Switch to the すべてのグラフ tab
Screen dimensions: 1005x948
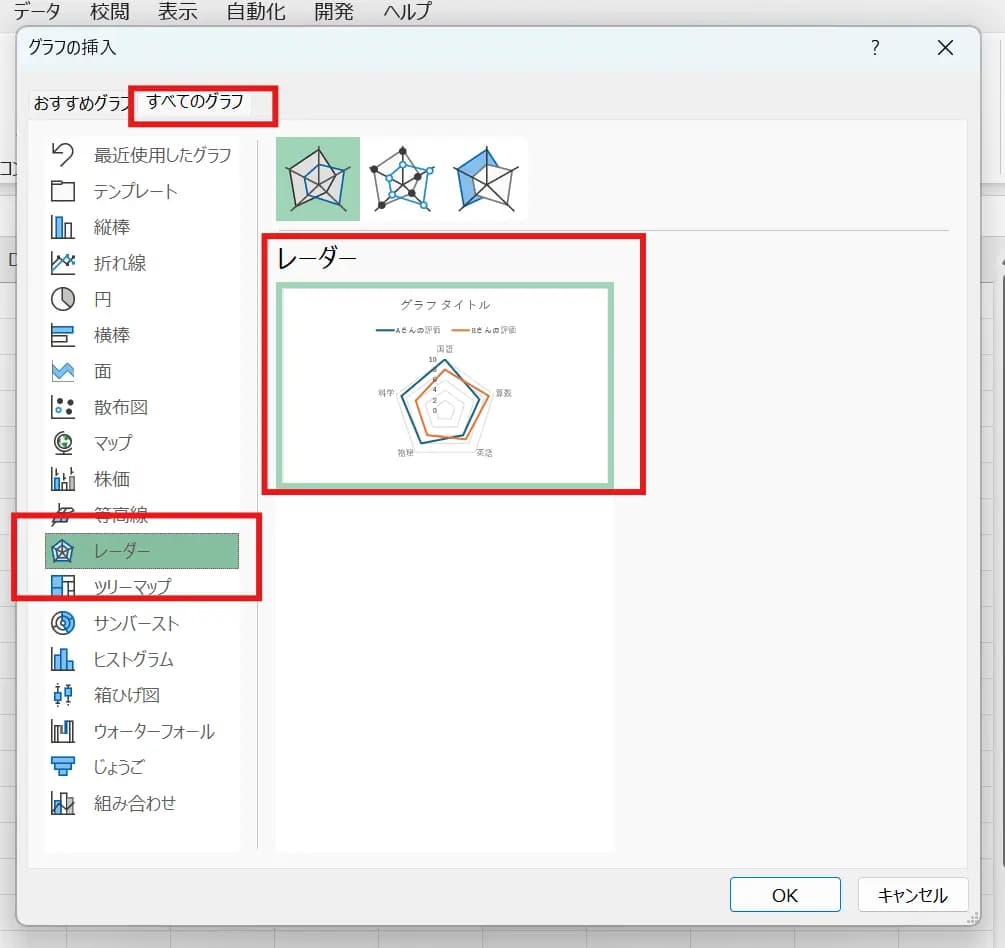coord(195,102)
